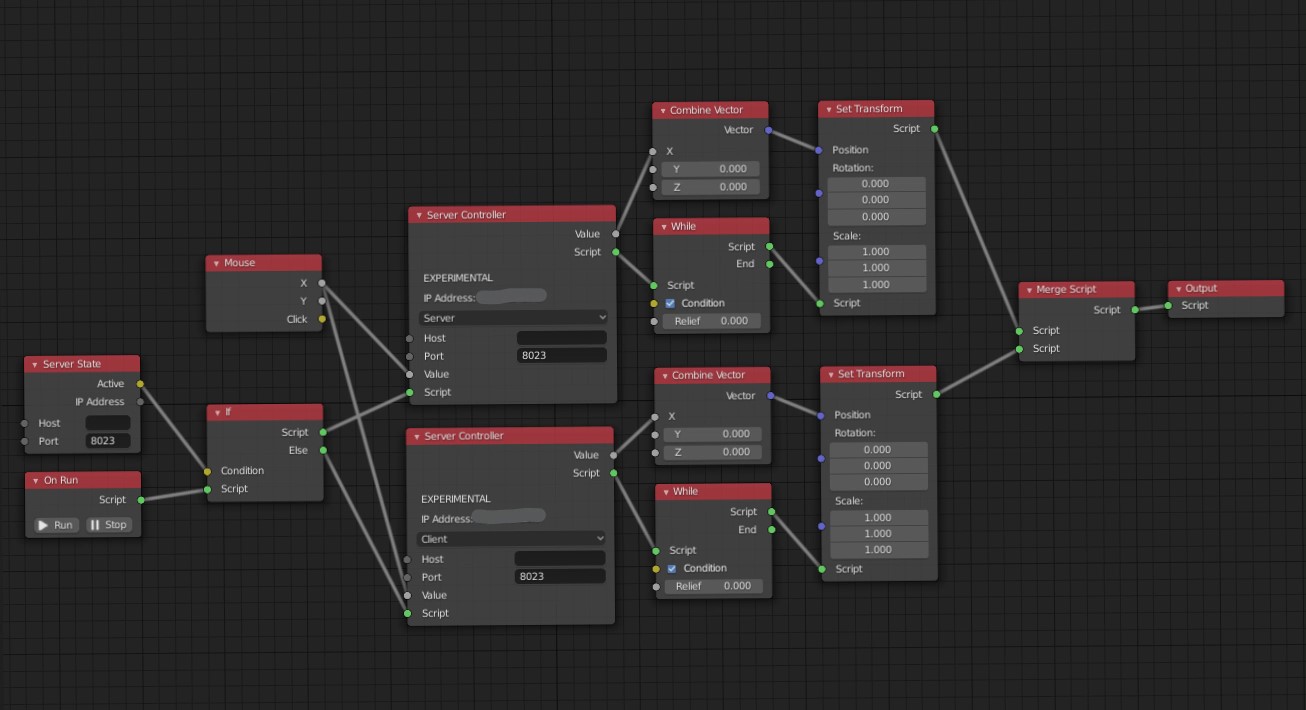Select the Mouse node's X output socket
The height and width of the screenshot is (710, 1306).
pyautogui.click(x=321, y=283)
